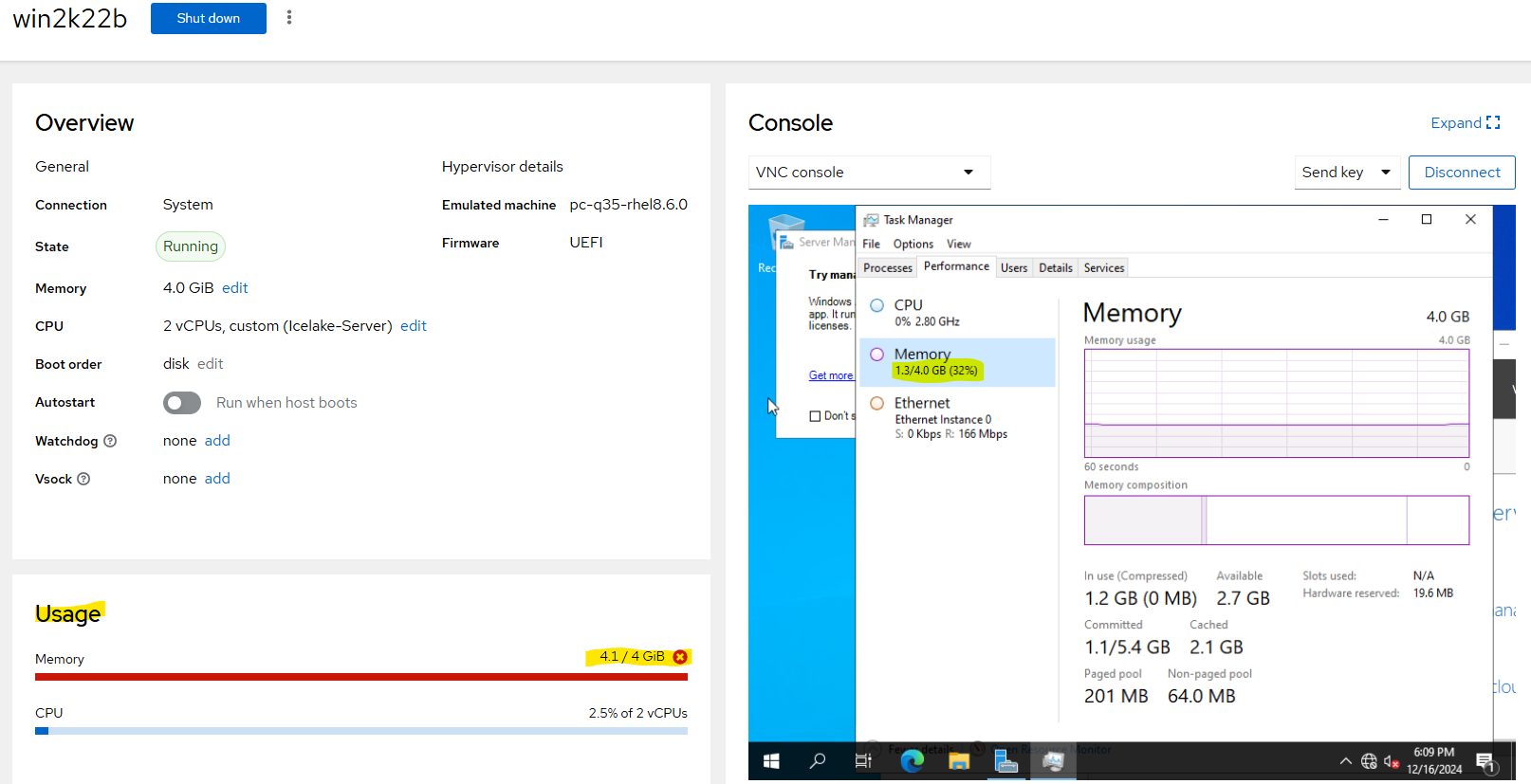The height and width of the screenshot is (784, 1531).
Task: Switch to the Processes tab
Action: 888,268
